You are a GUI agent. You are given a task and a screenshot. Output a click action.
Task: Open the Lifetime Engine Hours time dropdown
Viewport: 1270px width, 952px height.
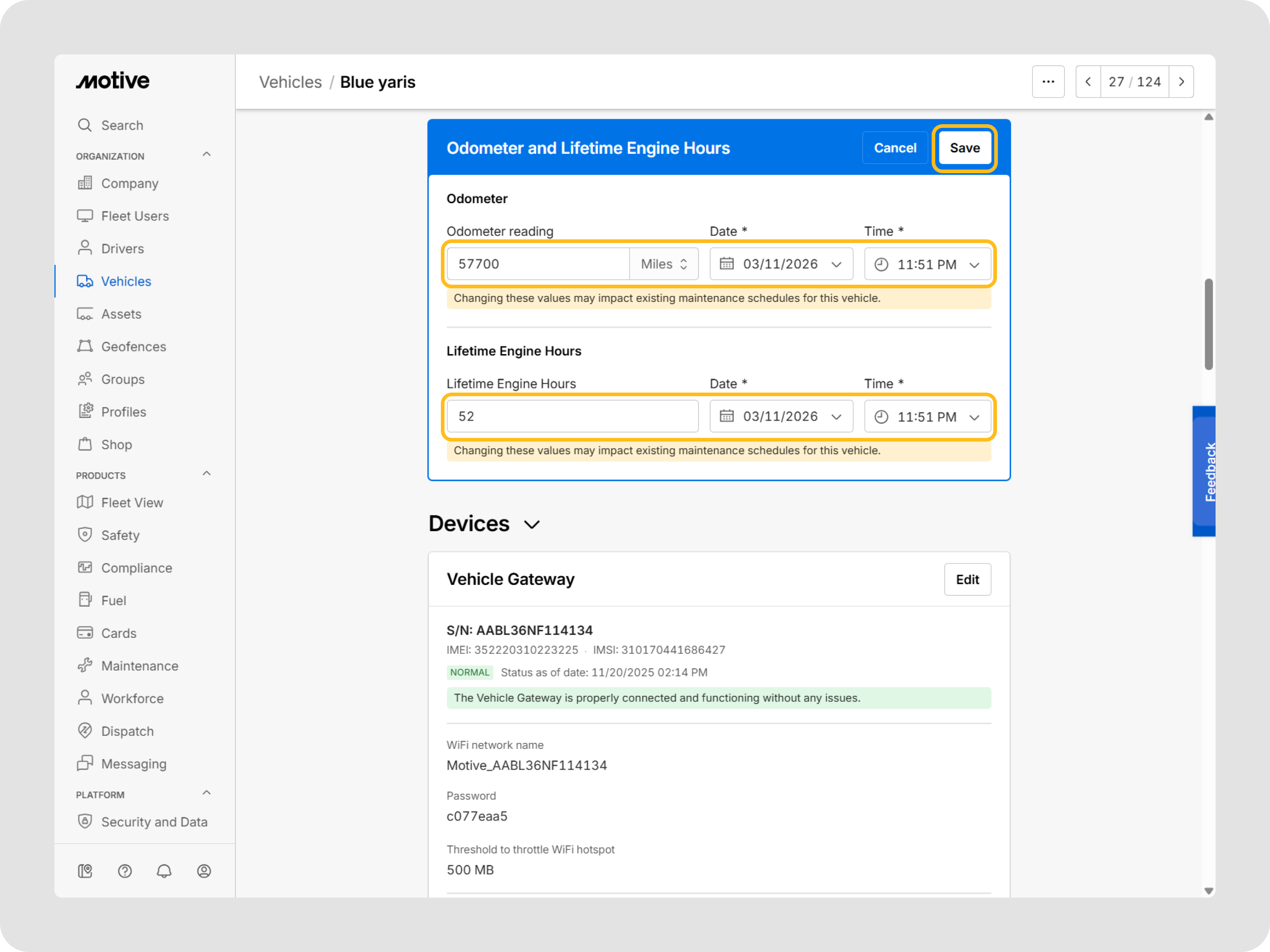[927, 417]
